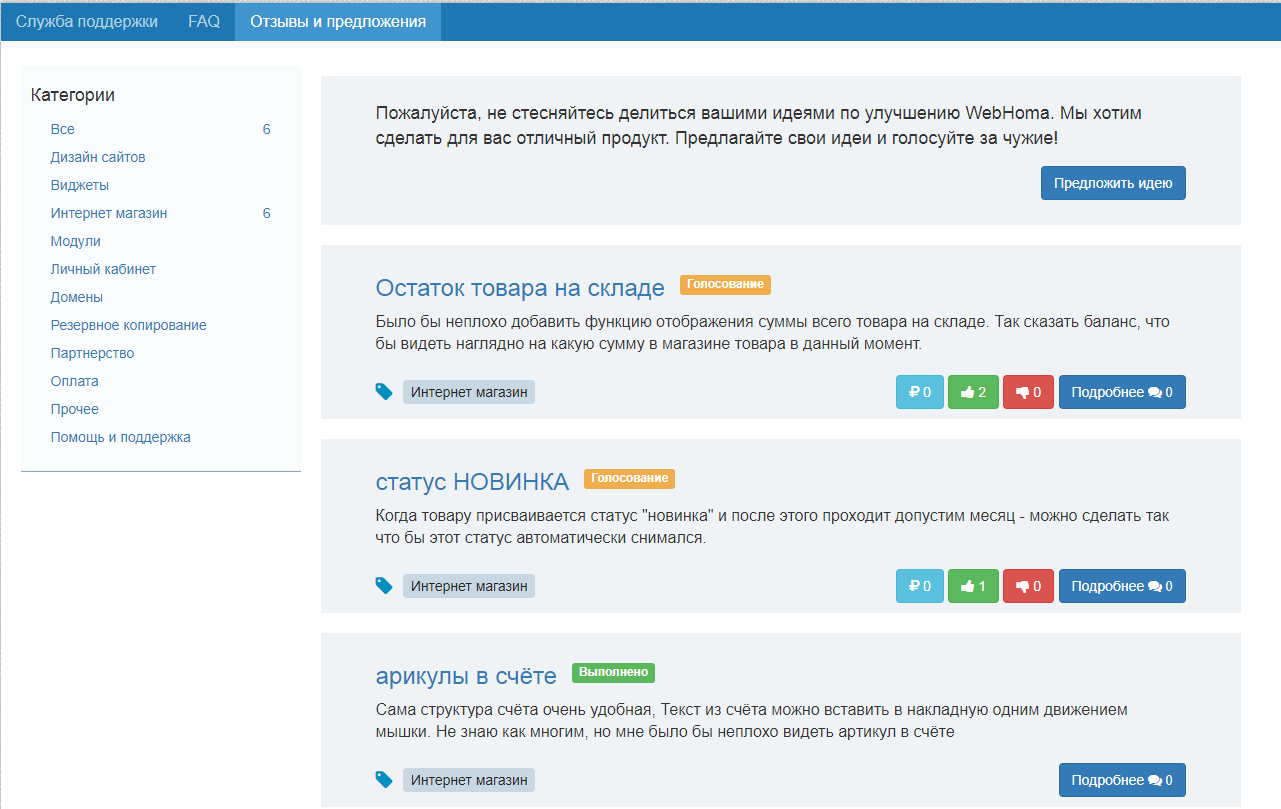Open Подробнее for статус НОВИНКА

coord(1122,586)
